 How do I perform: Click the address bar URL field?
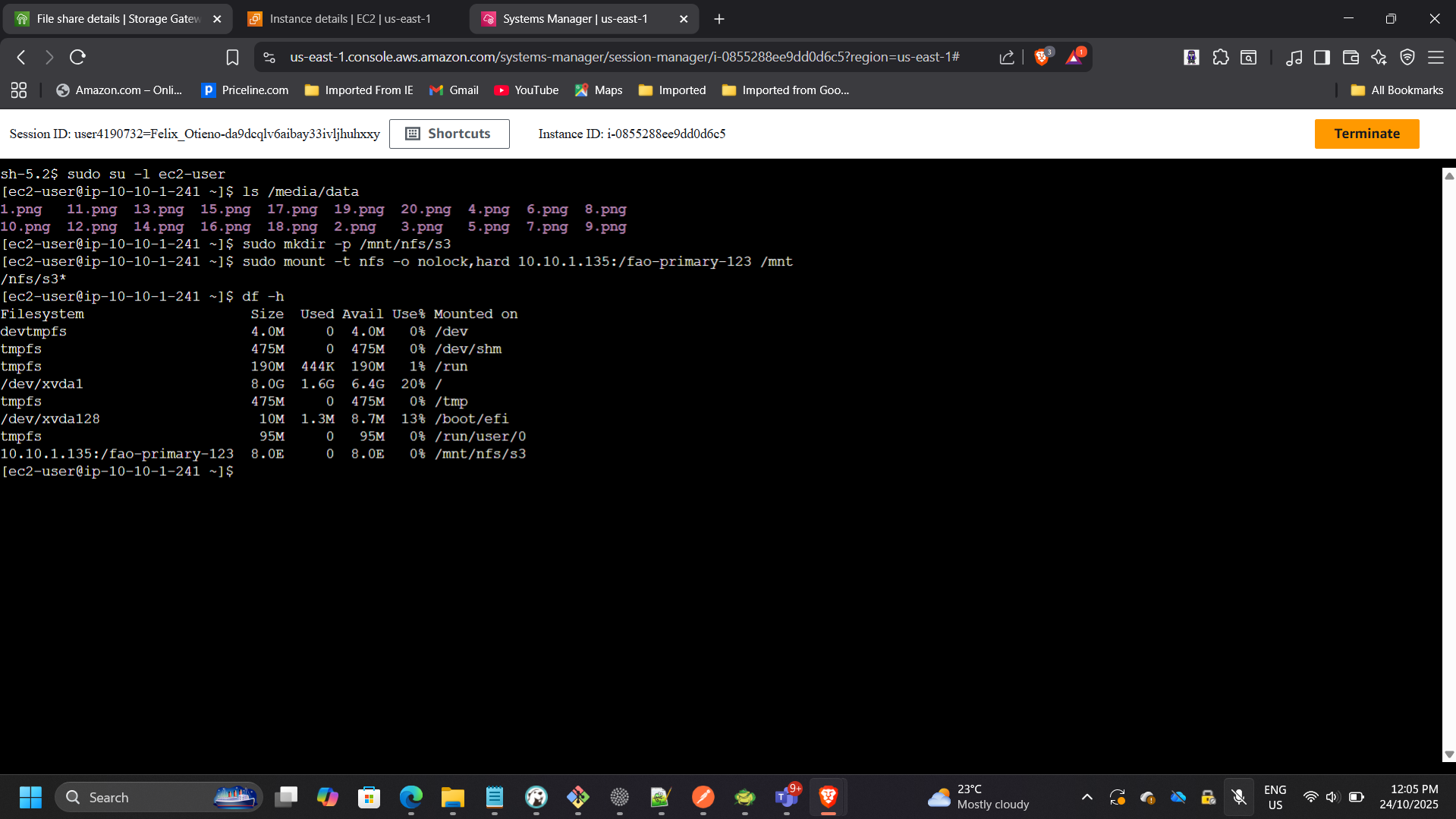tap(624, 57)
